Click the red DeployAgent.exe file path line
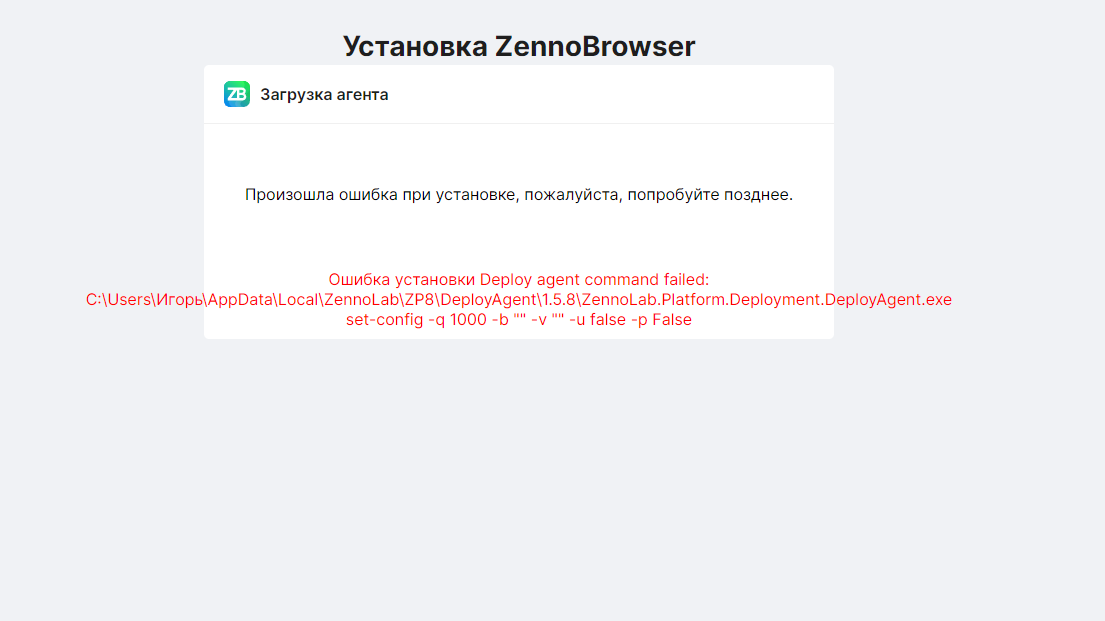 (519, 300)
